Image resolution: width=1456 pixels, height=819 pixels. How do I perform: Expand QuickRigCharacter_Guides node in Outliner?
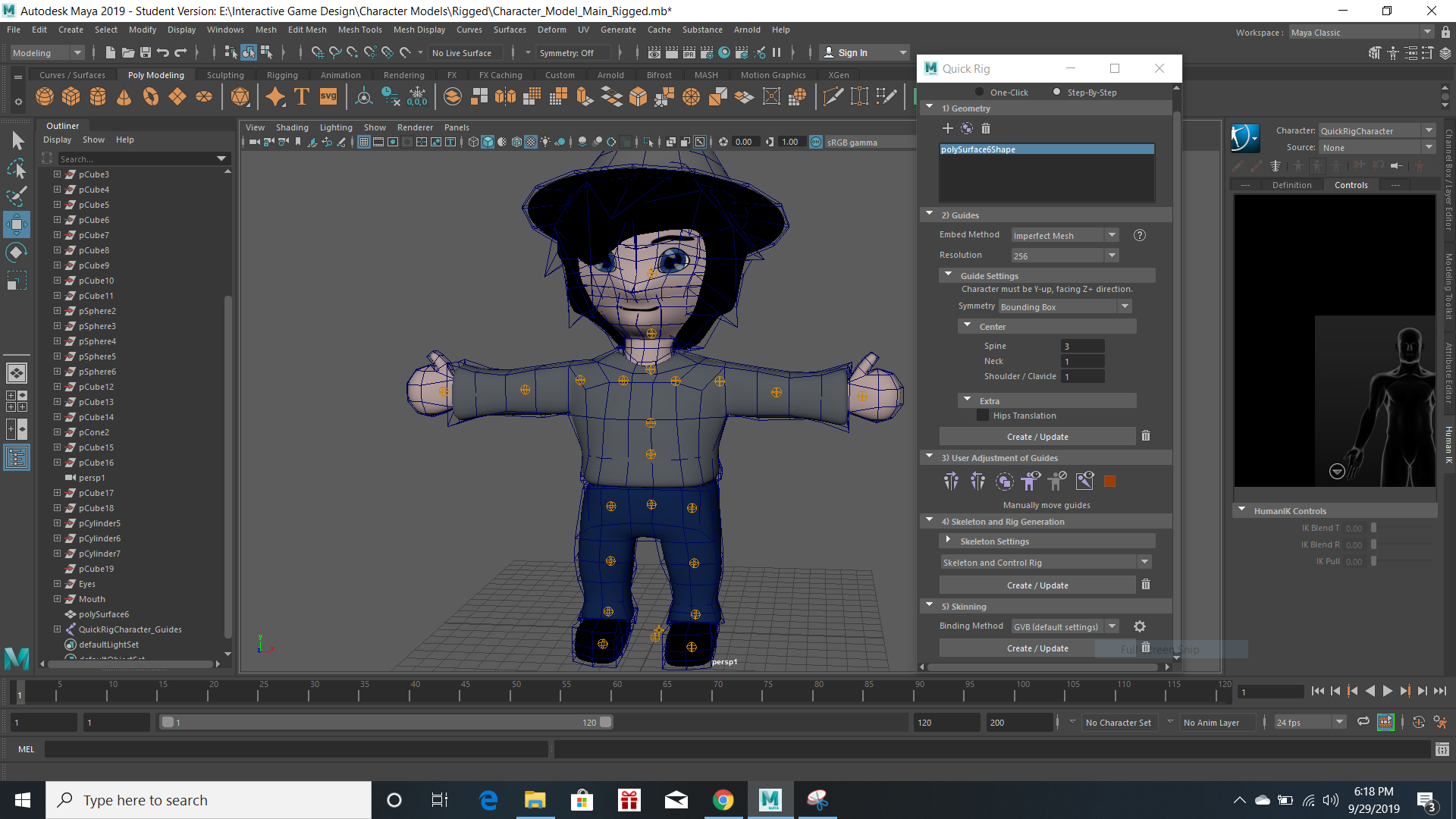pos(57,629)
